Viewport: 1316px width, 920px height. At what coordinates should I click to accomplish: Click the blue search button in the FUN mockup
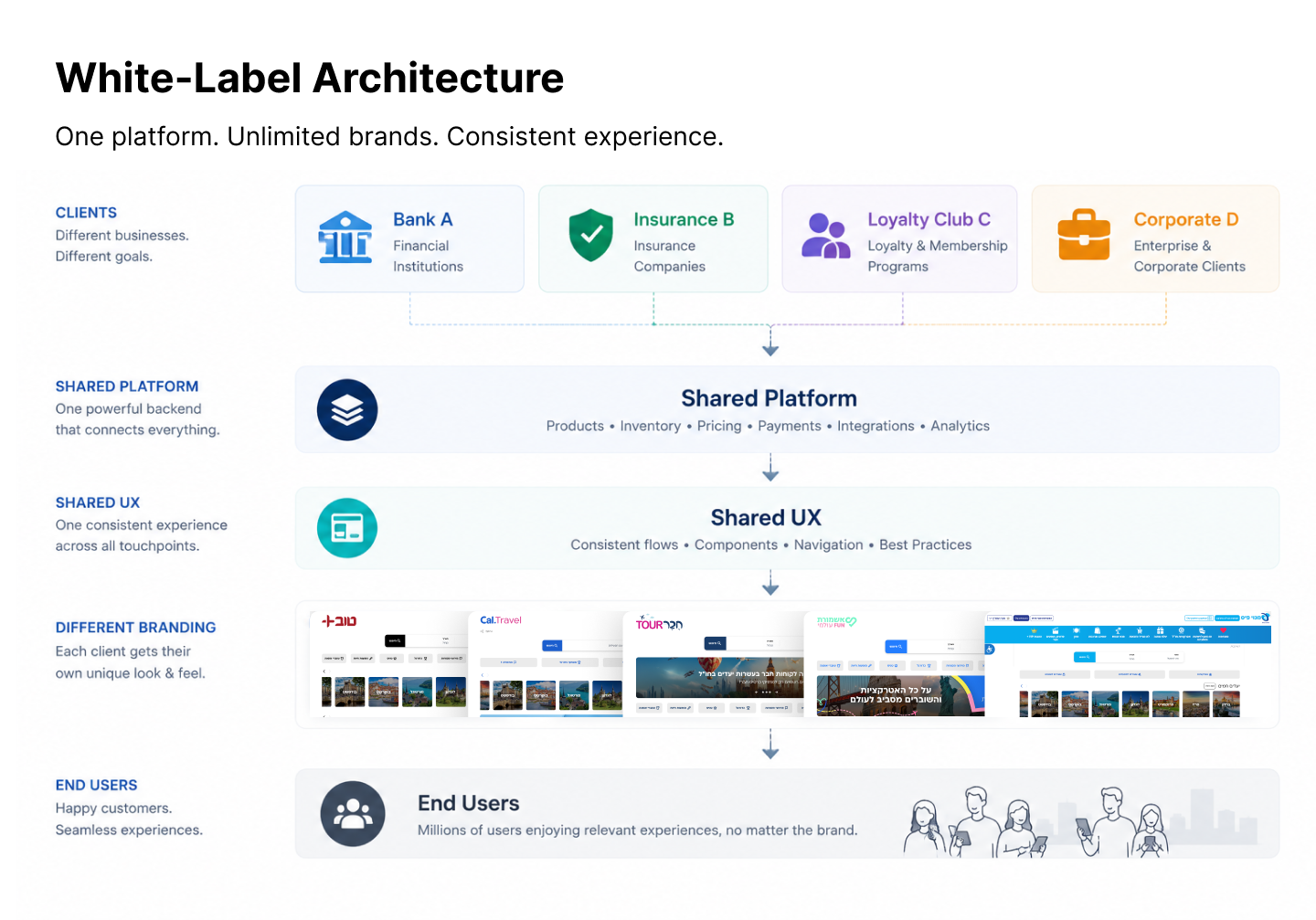click(896, 647)
